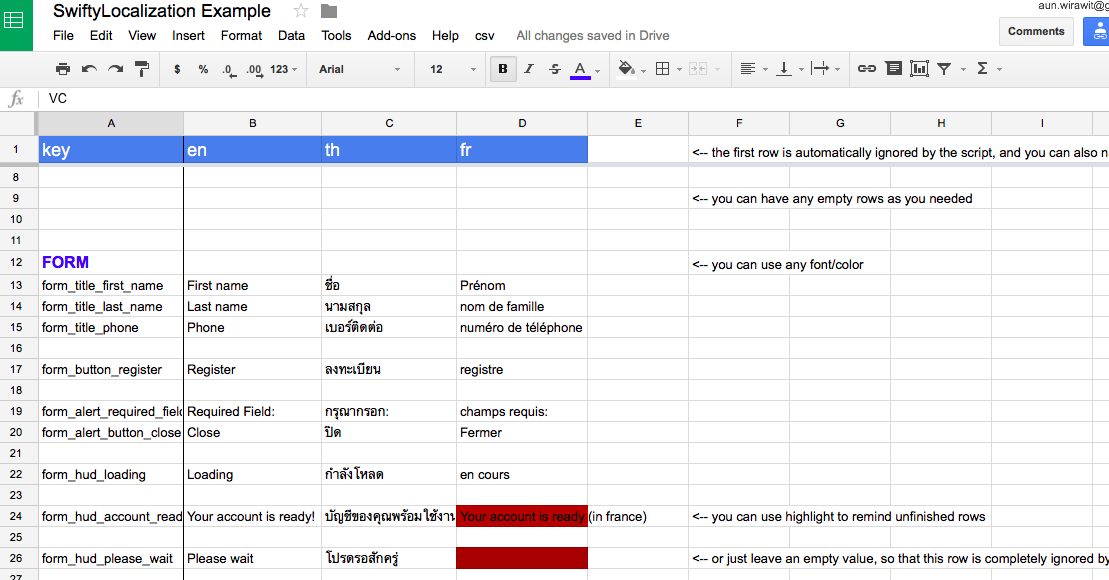Click the blue Share button
The width and height of the screenshot is (1109, 580).
1097,31
